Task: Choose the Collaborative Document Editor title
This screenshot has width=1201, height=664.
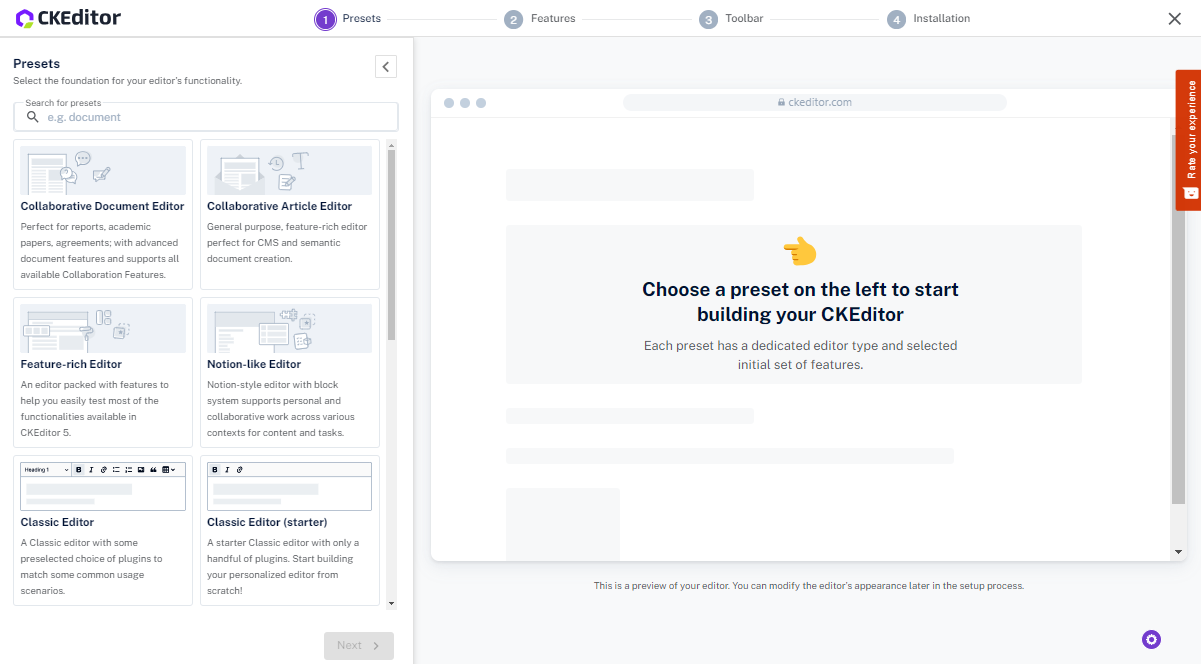Action: 103,206
